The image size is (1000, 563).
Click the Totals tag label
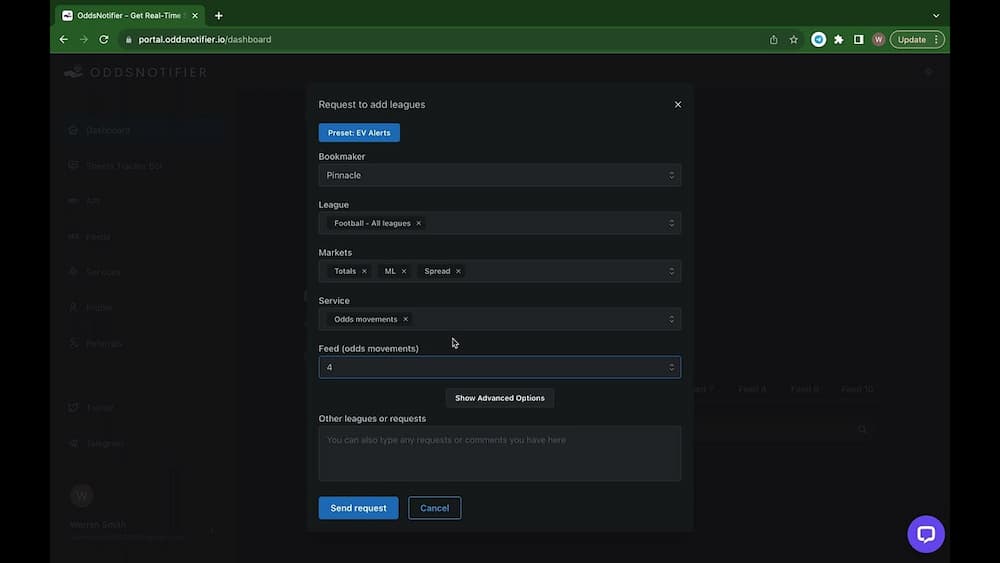click(345, 271)
